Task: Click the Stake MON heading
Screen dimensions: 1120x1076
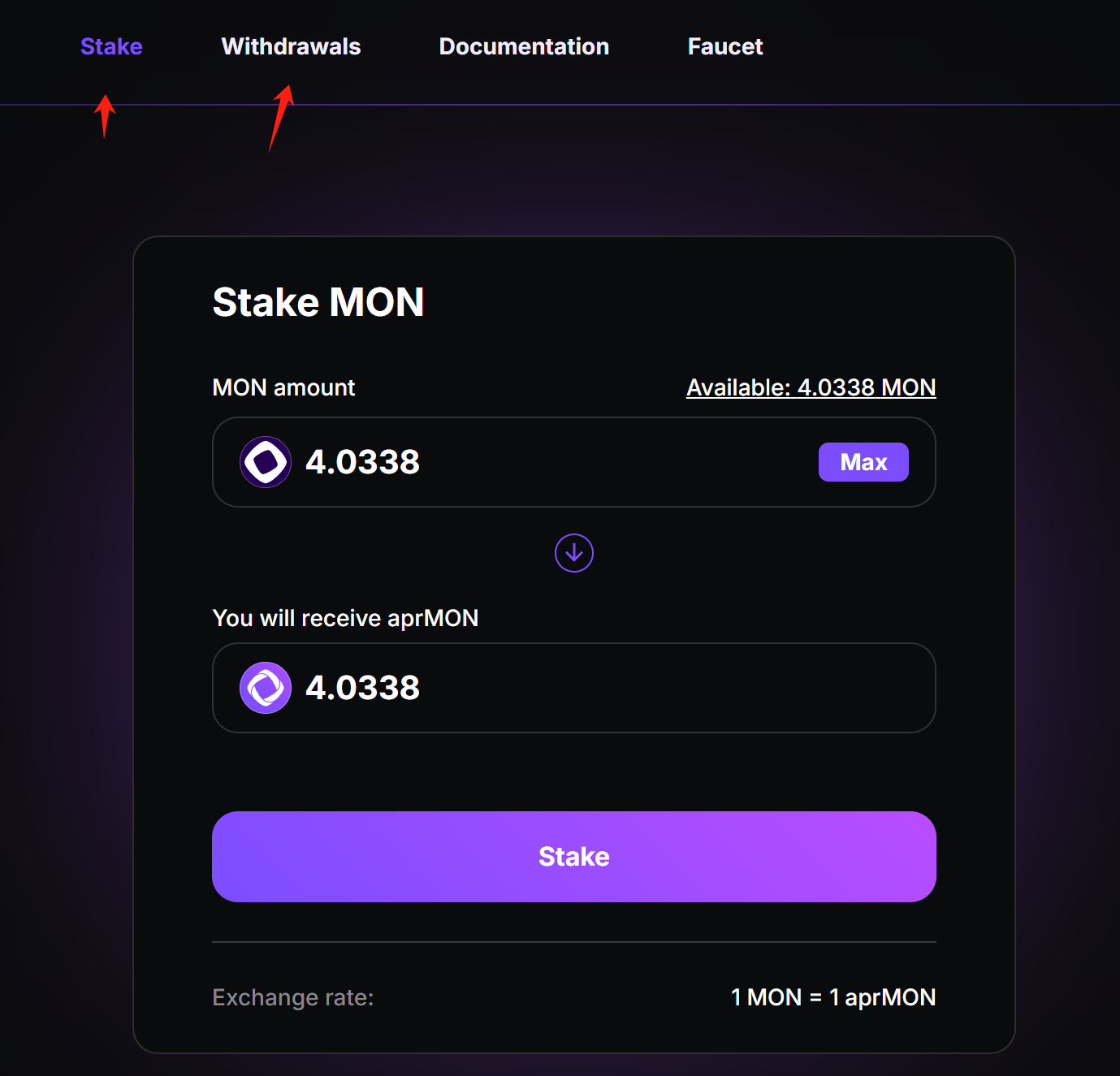Action: (x=318, y=302)
